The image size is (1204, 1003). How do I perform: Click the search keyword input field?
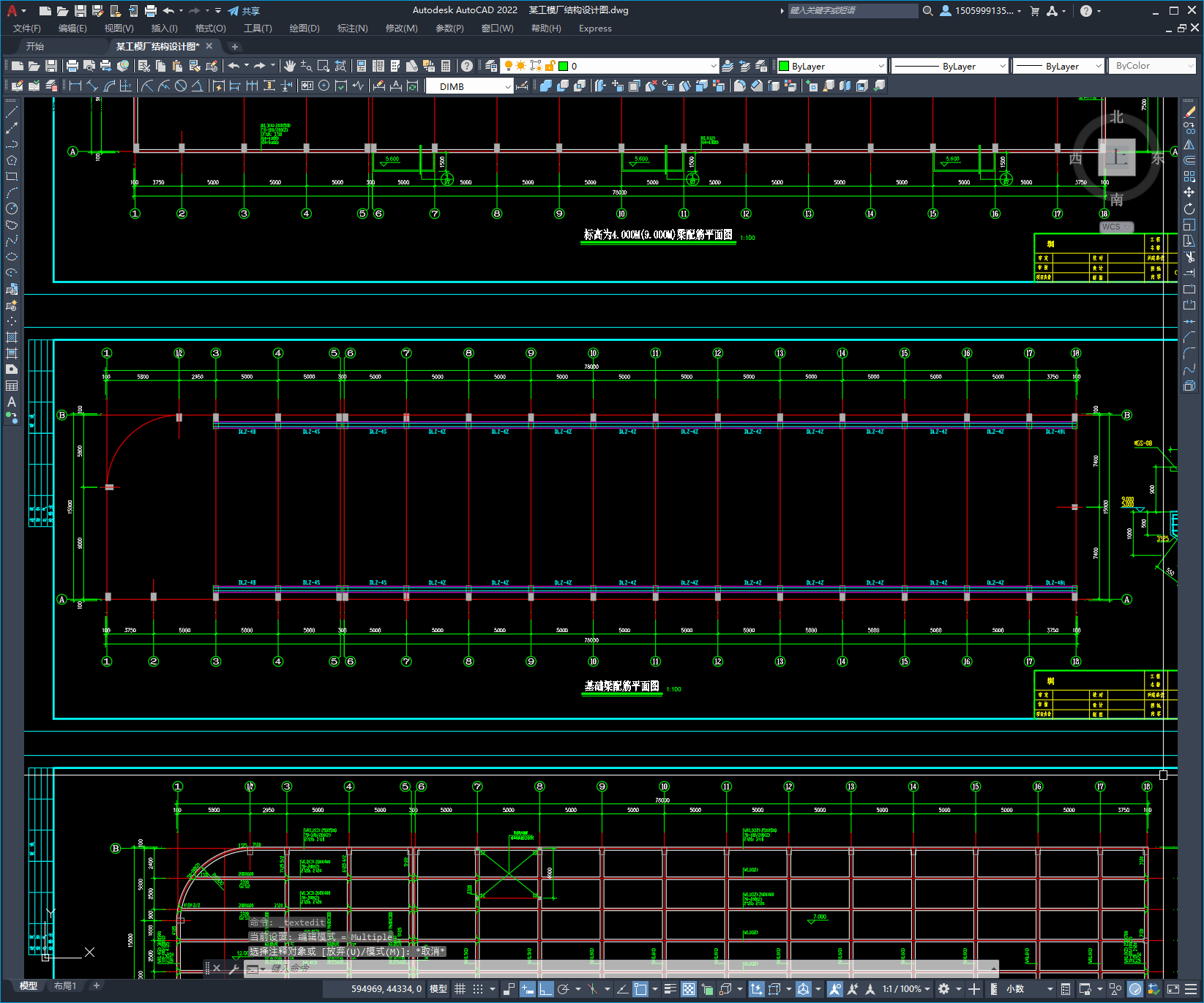853,10
